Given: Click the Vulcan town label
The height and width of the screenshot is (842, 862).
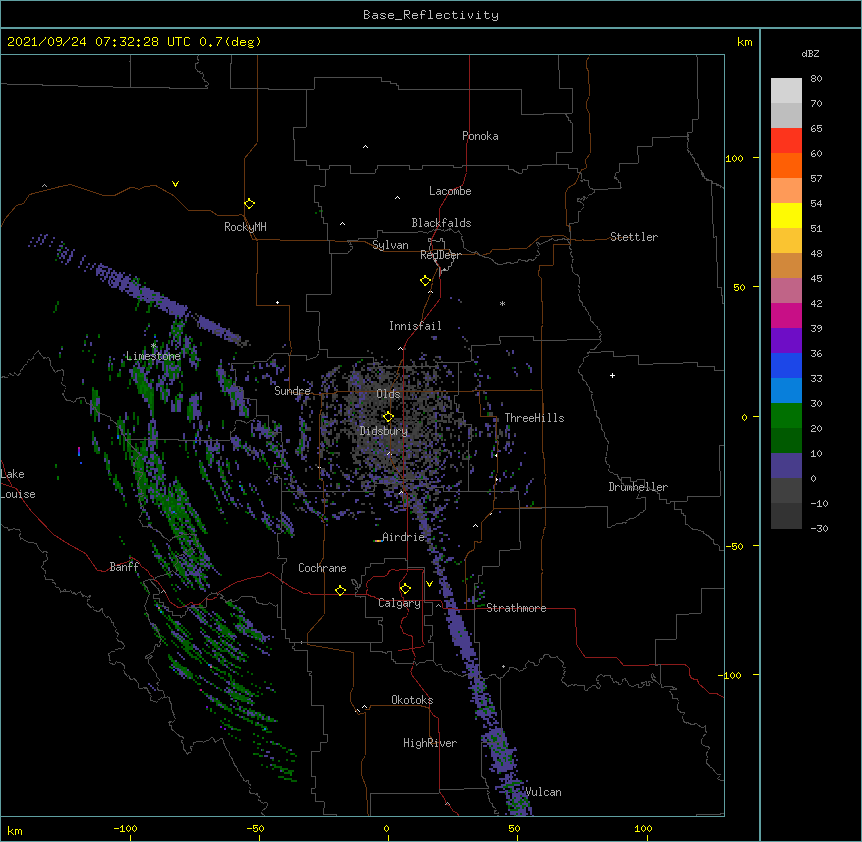Looking at the screenshot, I should (x=543, y=792).
